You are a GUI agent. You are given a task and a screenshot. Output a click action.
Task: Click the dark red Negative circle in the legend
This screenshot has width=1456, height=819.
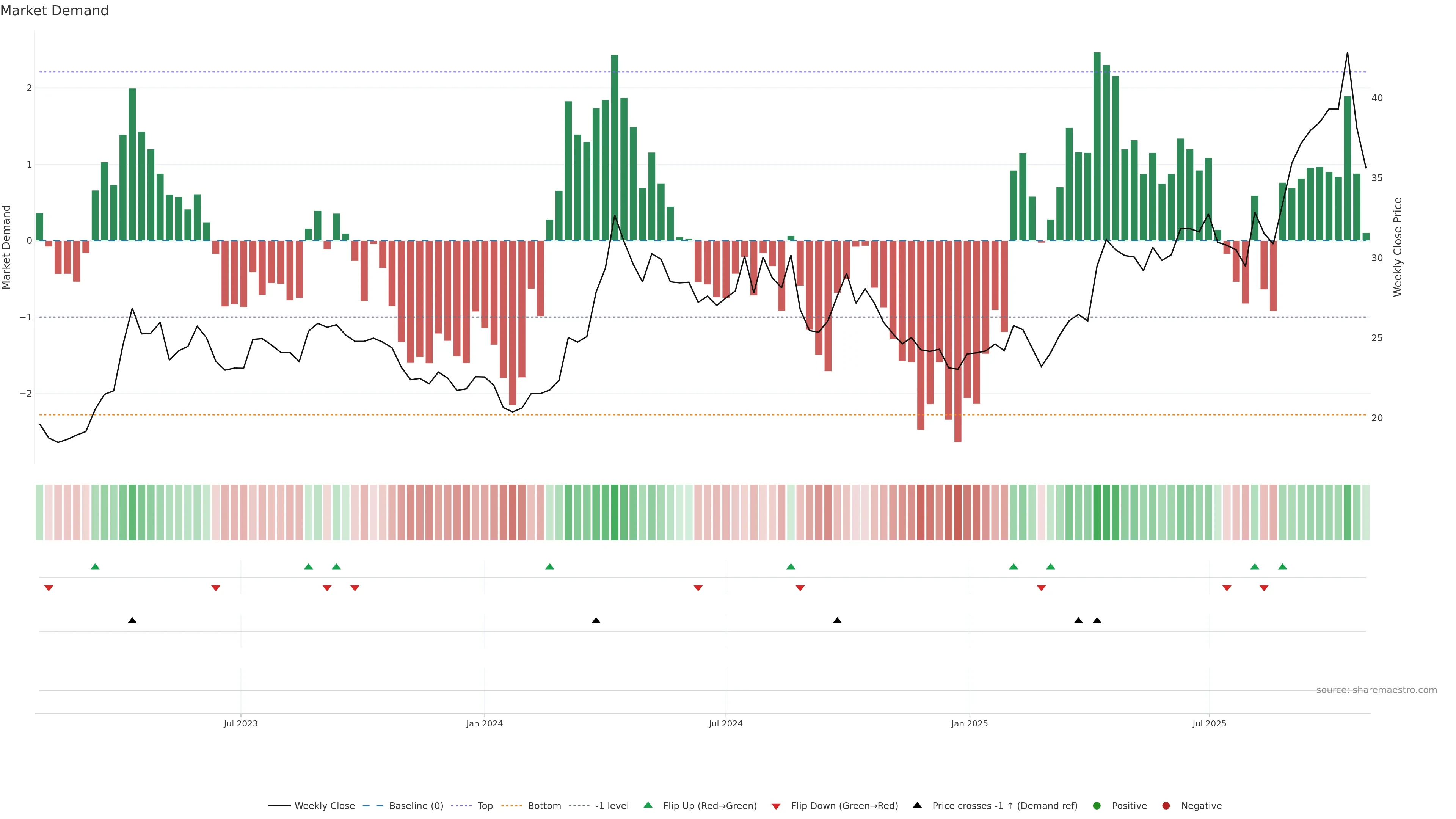pos(1166,805)
